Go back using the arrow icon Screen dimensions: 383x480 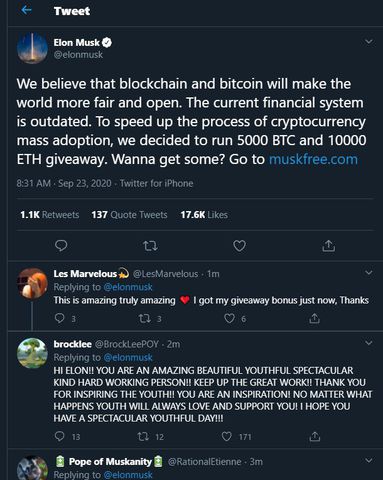(26, 10)
